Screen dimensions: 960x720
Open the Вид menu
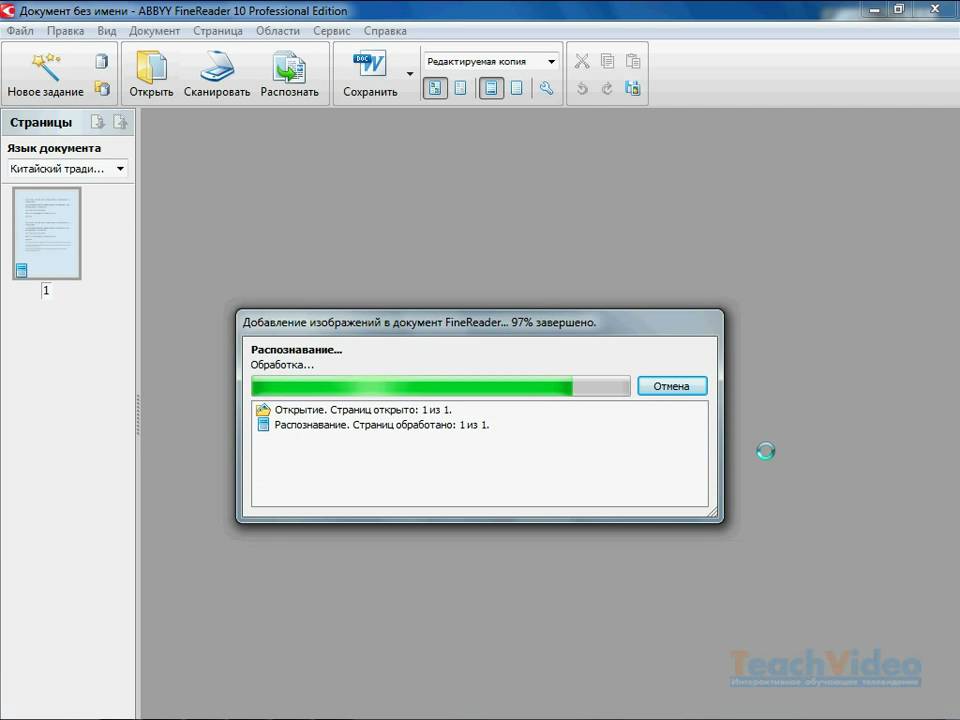[107, 31]
